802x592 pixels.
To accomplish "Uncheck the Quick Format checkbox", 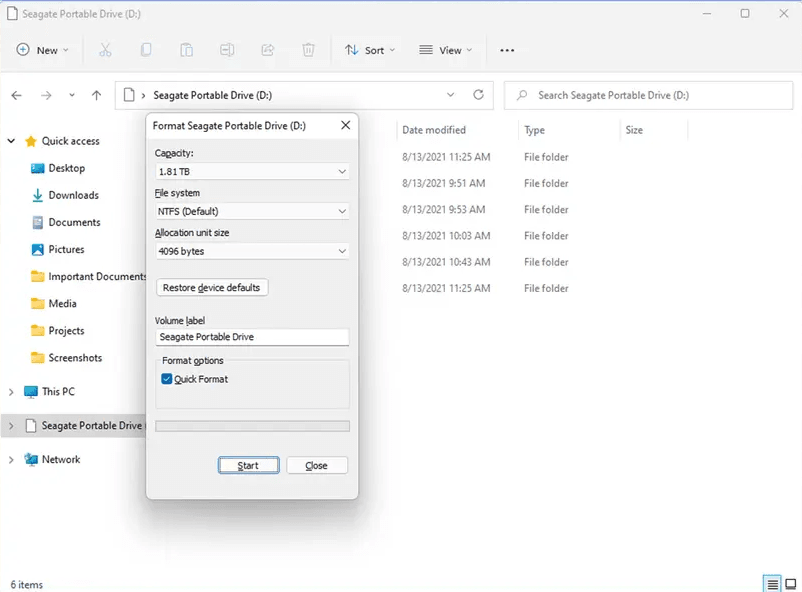I will [167, 379].
